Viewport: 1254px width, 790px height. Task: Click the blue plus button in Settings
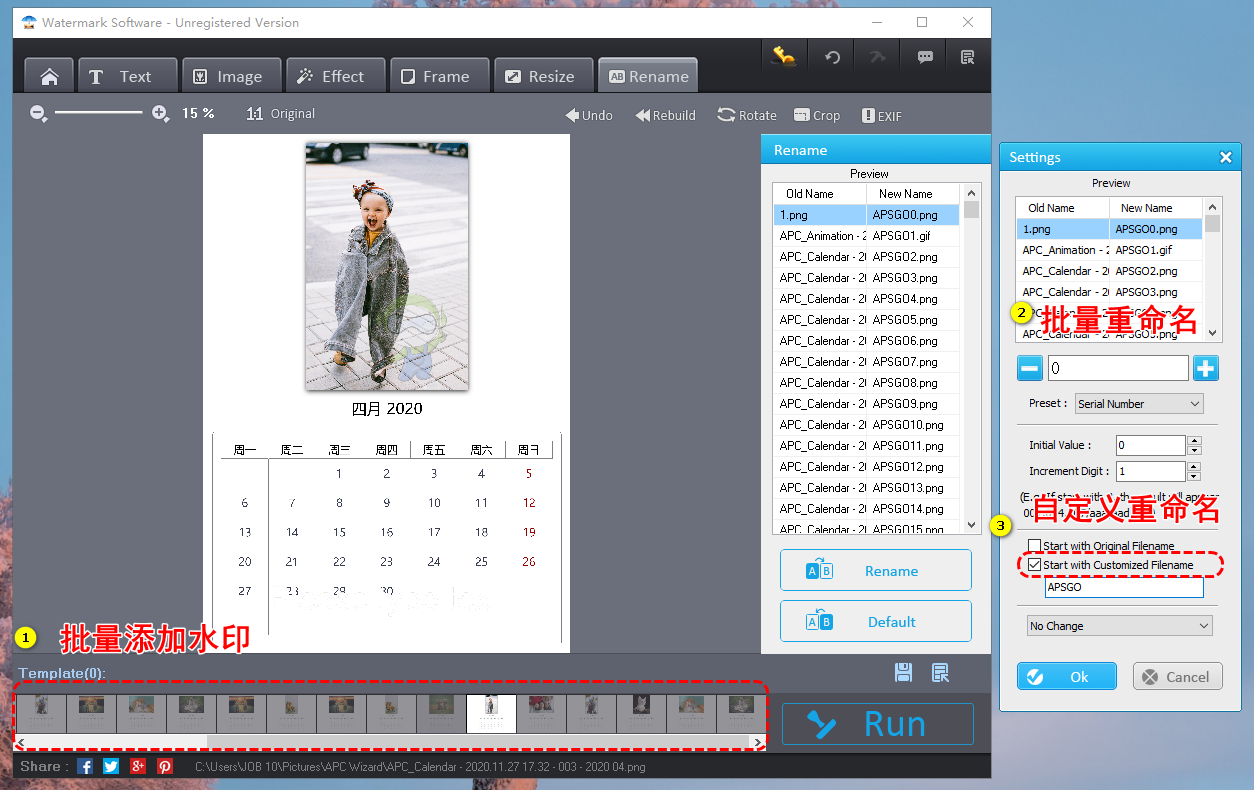pos(1206,368)
